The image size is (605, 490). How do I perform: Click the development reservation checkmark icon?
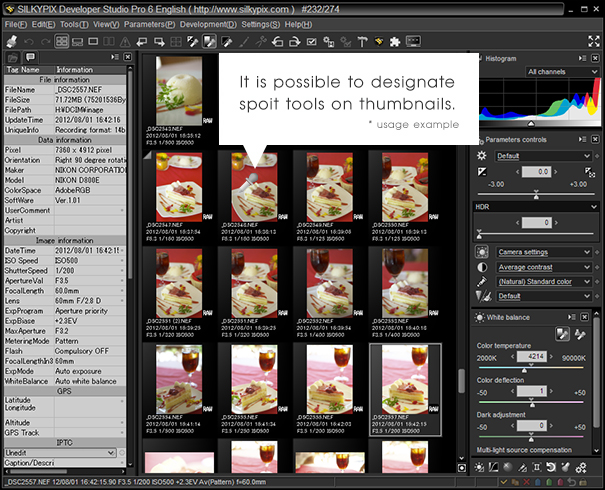pyautogui.click(x=311, y=41)
